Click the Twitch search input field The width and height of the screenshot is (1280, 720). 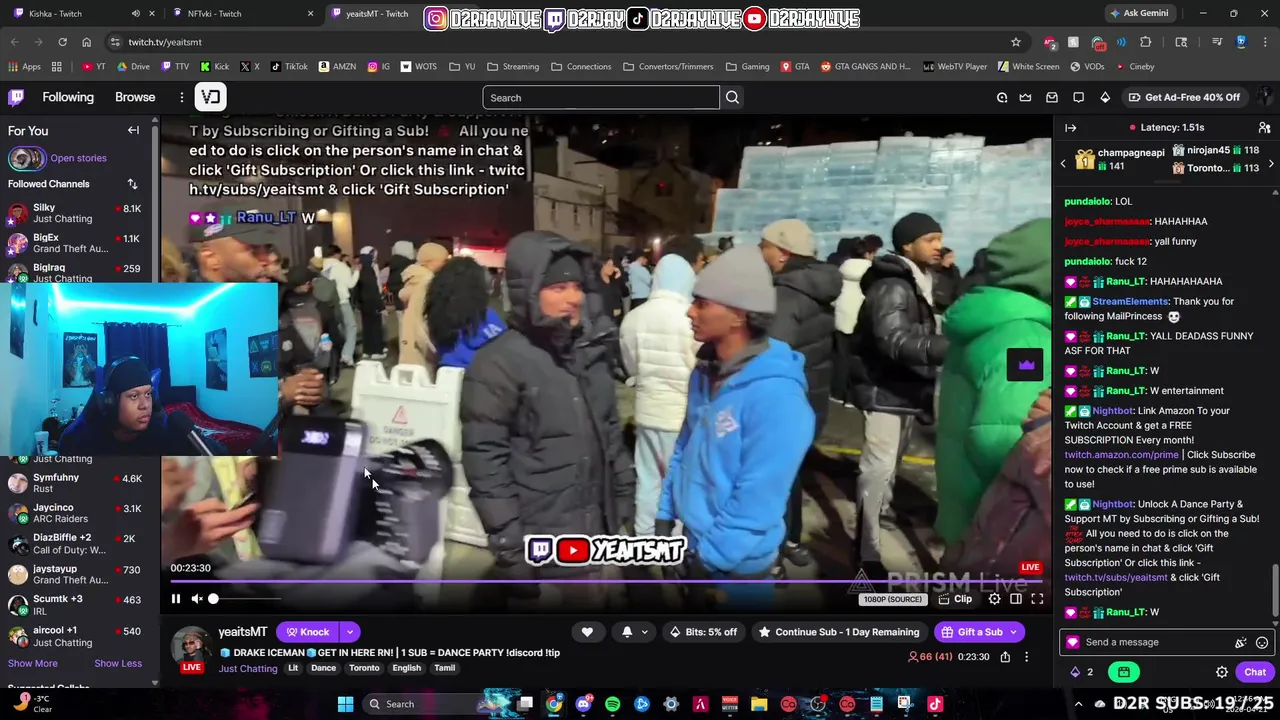[600, 97]
